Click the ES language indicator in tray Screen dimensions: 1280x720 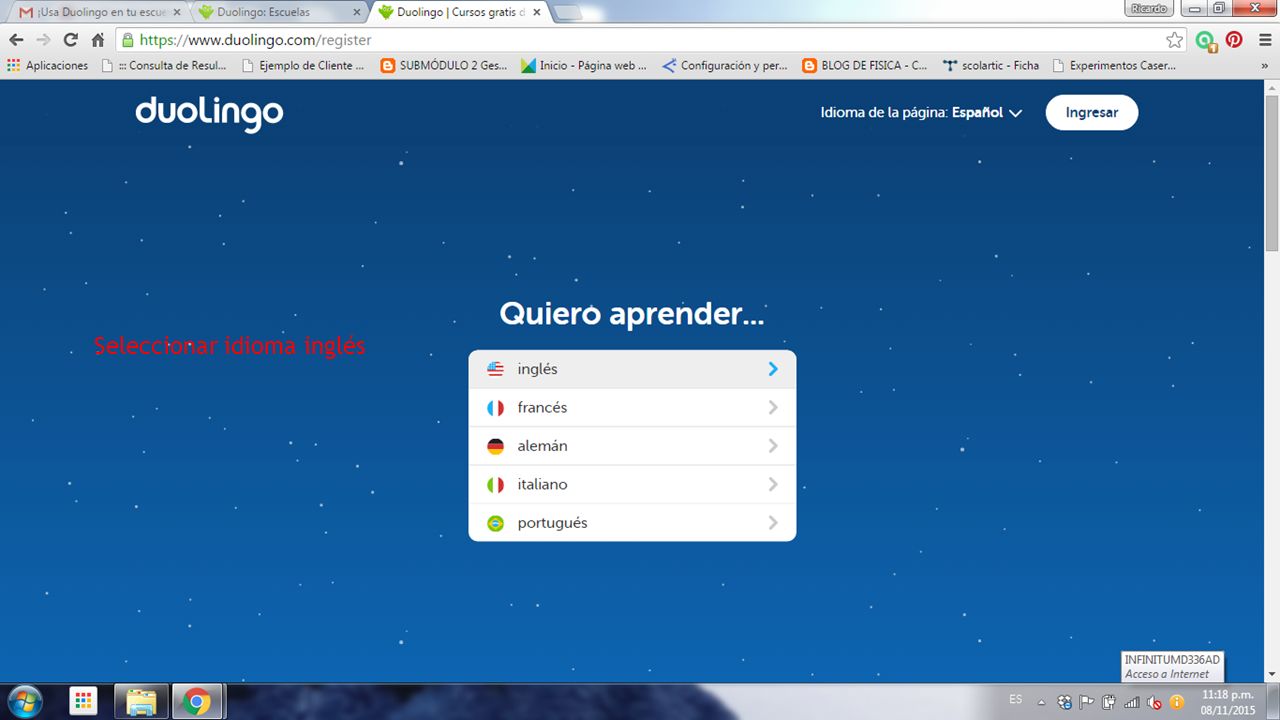[x=1016, y=699]
